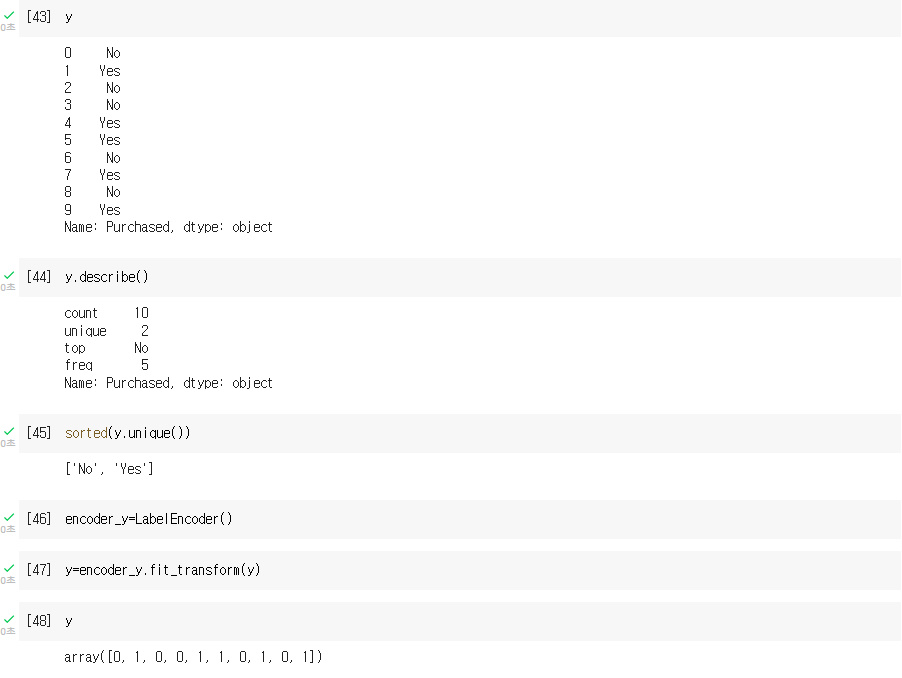Click the '0초' time label beside cell 46

[7, 529]
